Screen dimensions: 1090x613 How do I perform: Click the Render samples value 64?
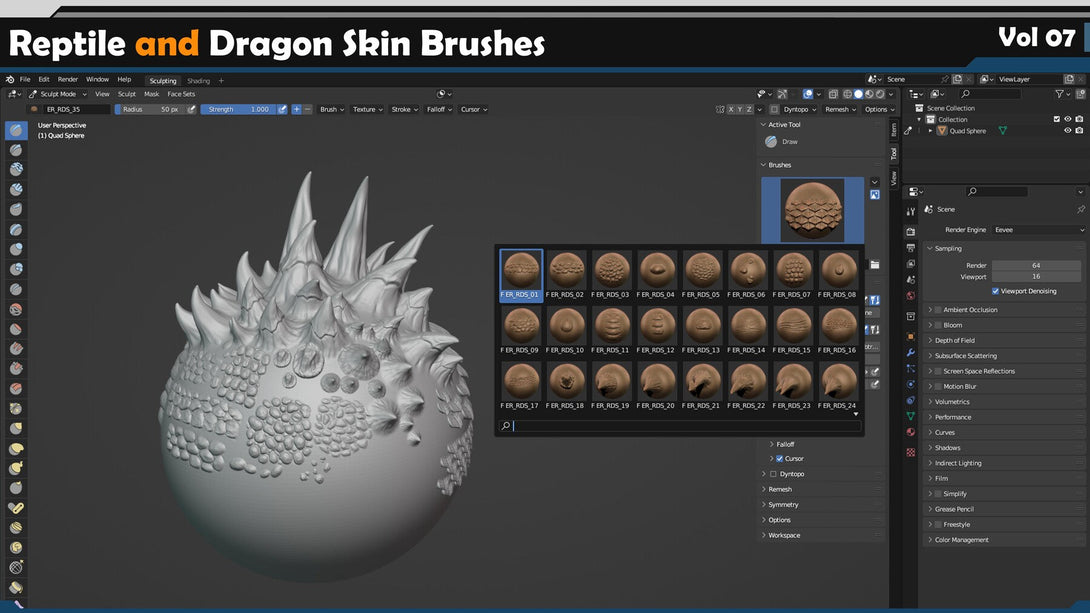click(x=1036, y=265)
